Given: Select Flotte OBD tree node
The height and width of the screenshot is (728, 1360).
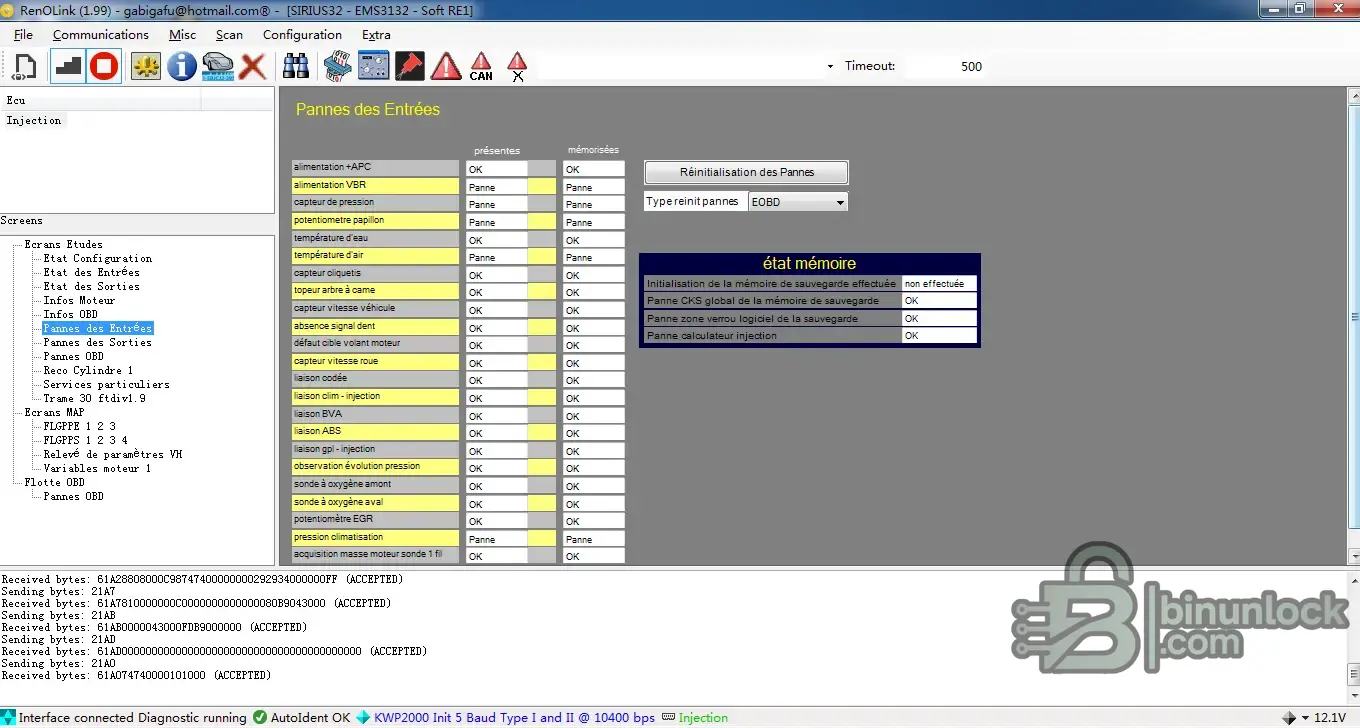Looking at the screenshot, I should [54, 482].
